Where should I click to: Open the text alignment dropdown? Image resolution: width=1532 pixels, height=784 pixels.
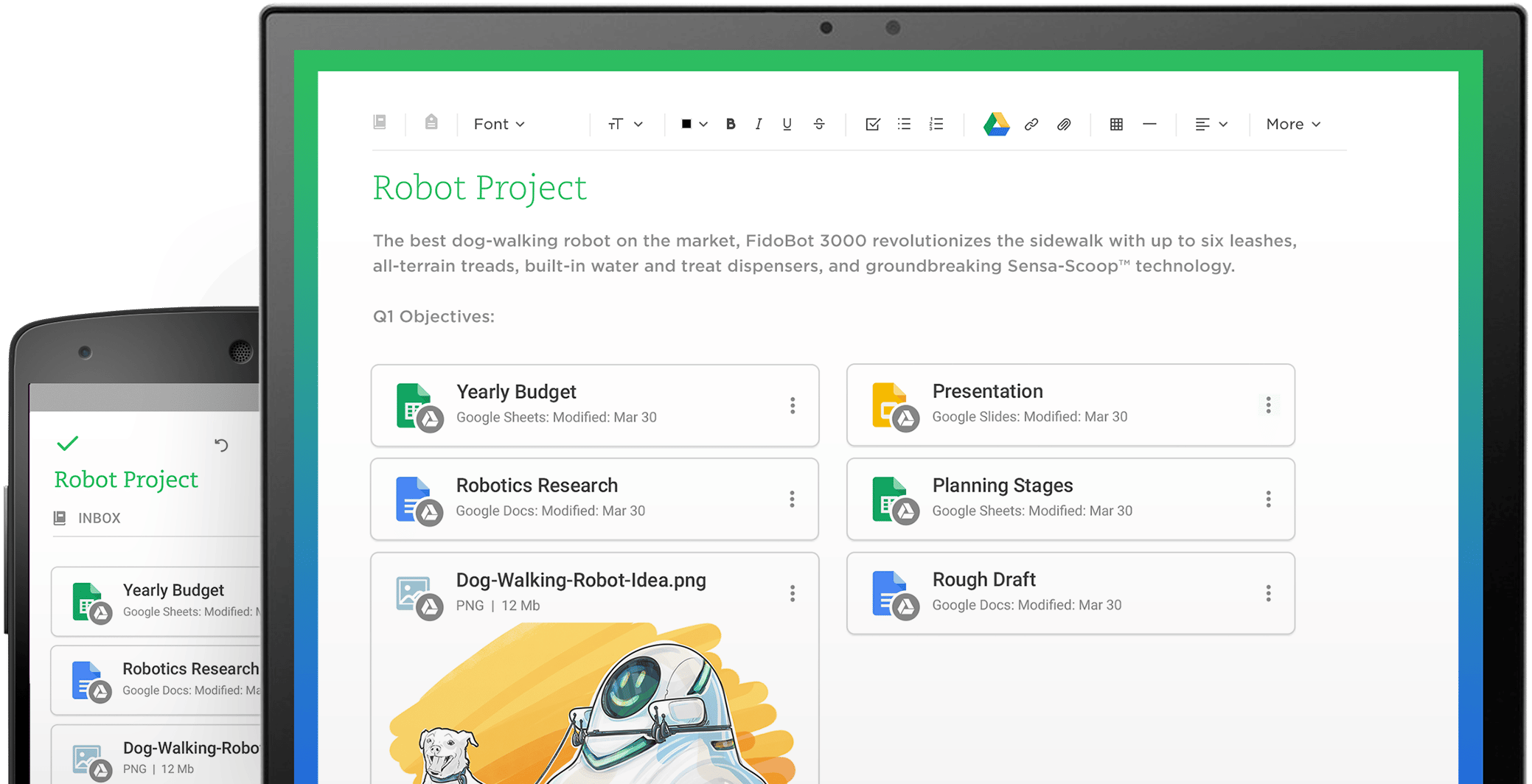point(1211,125)
